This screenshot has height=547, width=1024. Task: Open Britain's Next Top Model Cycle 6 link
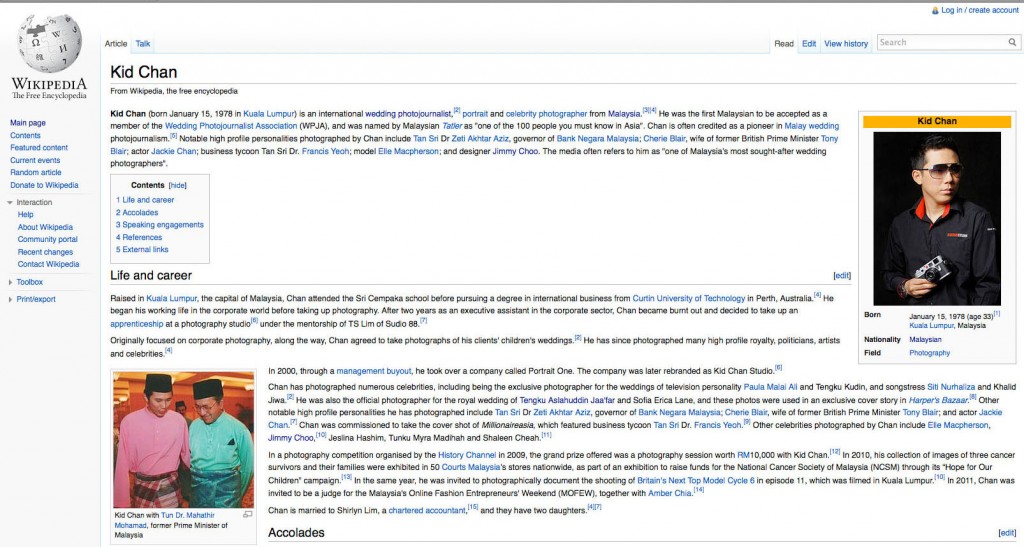coord(696,480)
